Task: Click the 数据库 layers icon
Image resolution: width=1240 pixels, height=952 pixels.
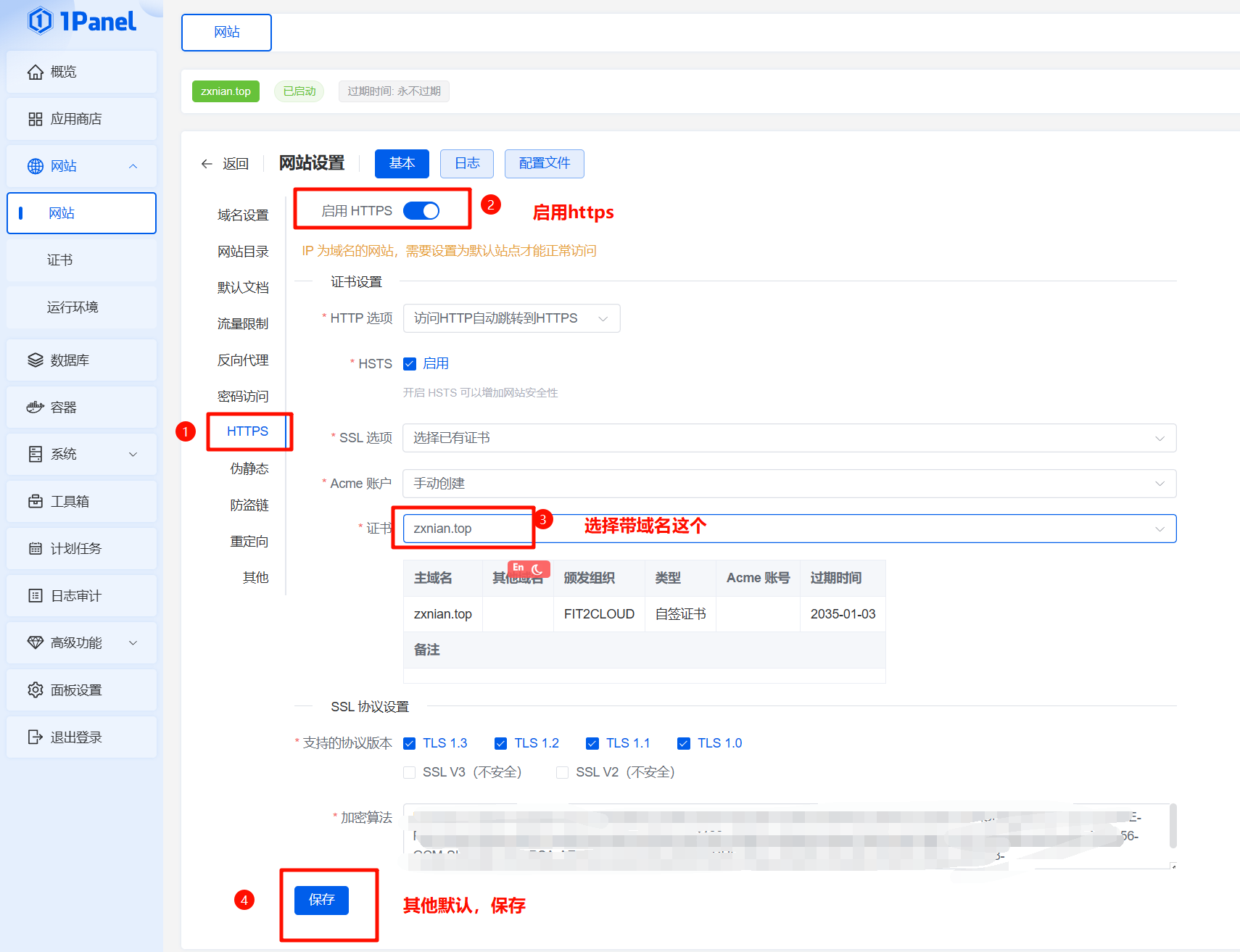Action: pyautogui.click(x=35, y=360)
